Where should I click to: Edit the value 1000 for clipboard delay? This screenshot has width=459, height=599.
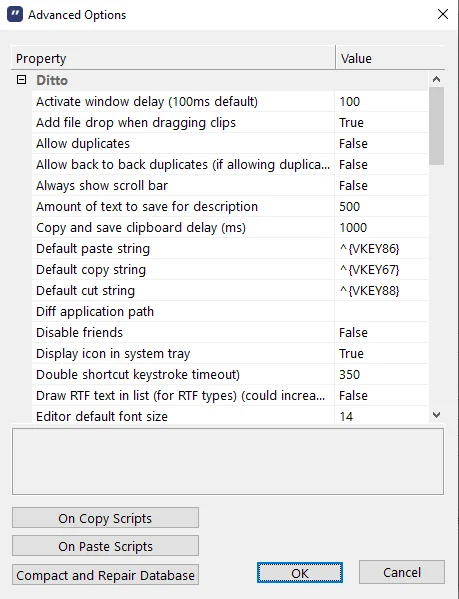tap(381, 228)
